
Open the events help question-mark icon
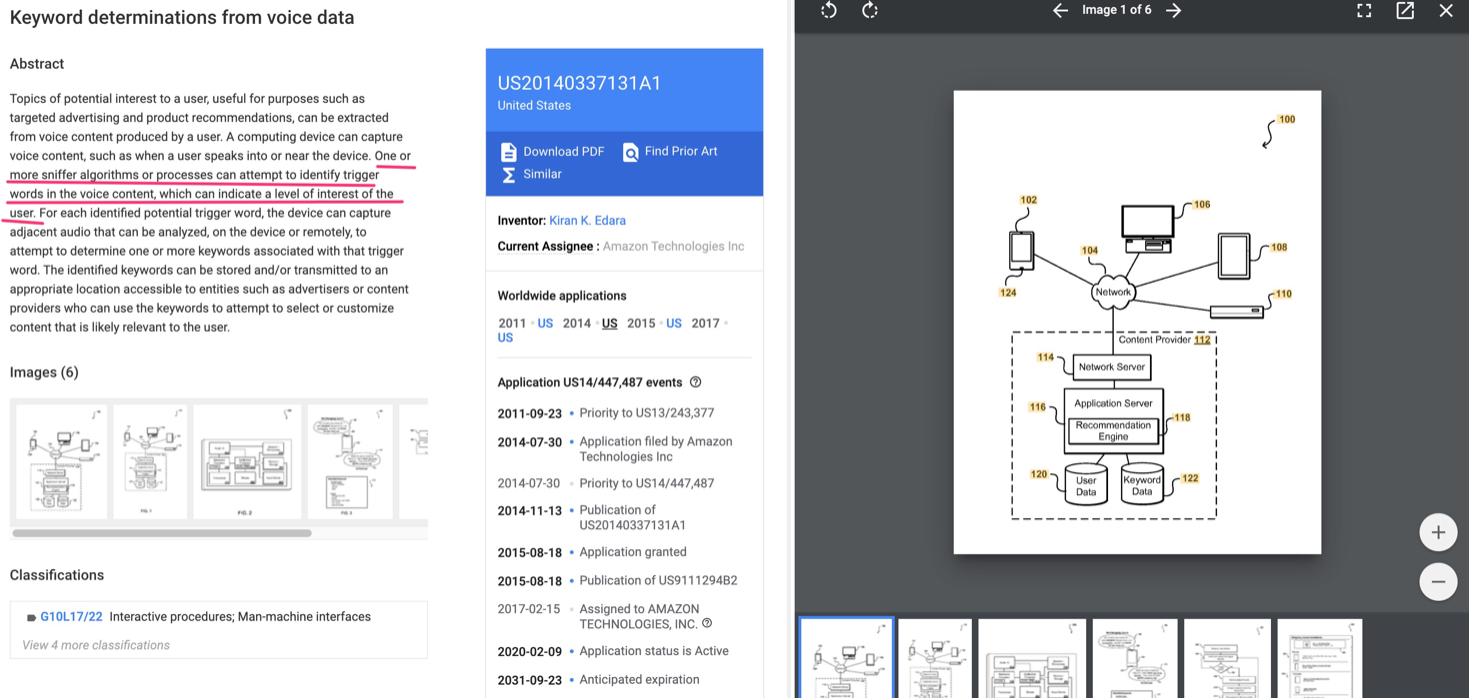[x=695, y=382]
